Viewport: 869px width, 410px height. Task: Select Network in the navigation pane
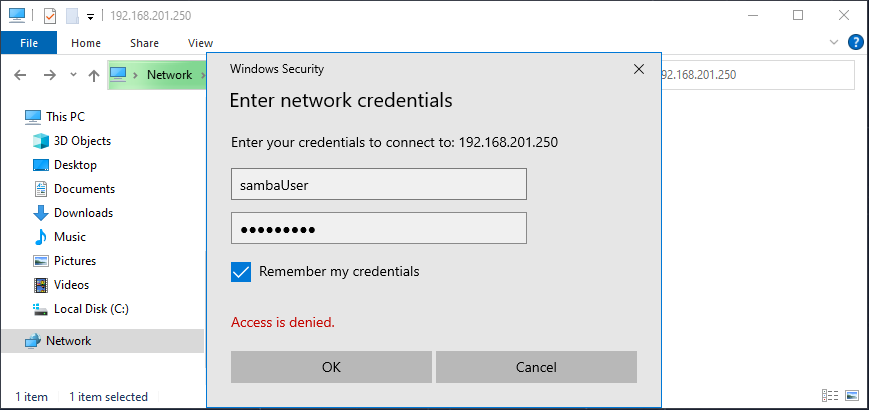pyautogui.click(x=68, y=341)
